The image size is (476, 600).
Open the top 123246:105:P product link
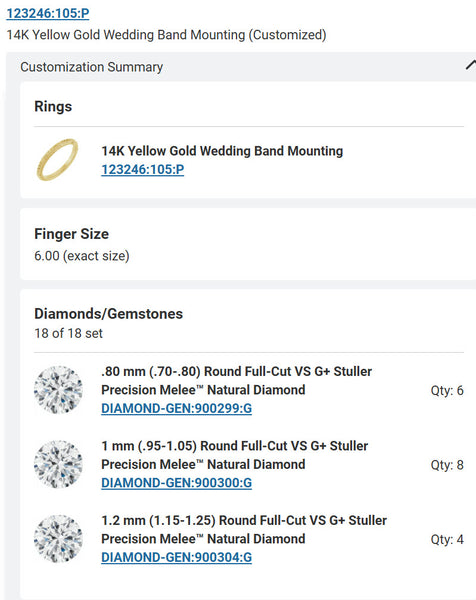pyautogui.click(x=48, y=13)
